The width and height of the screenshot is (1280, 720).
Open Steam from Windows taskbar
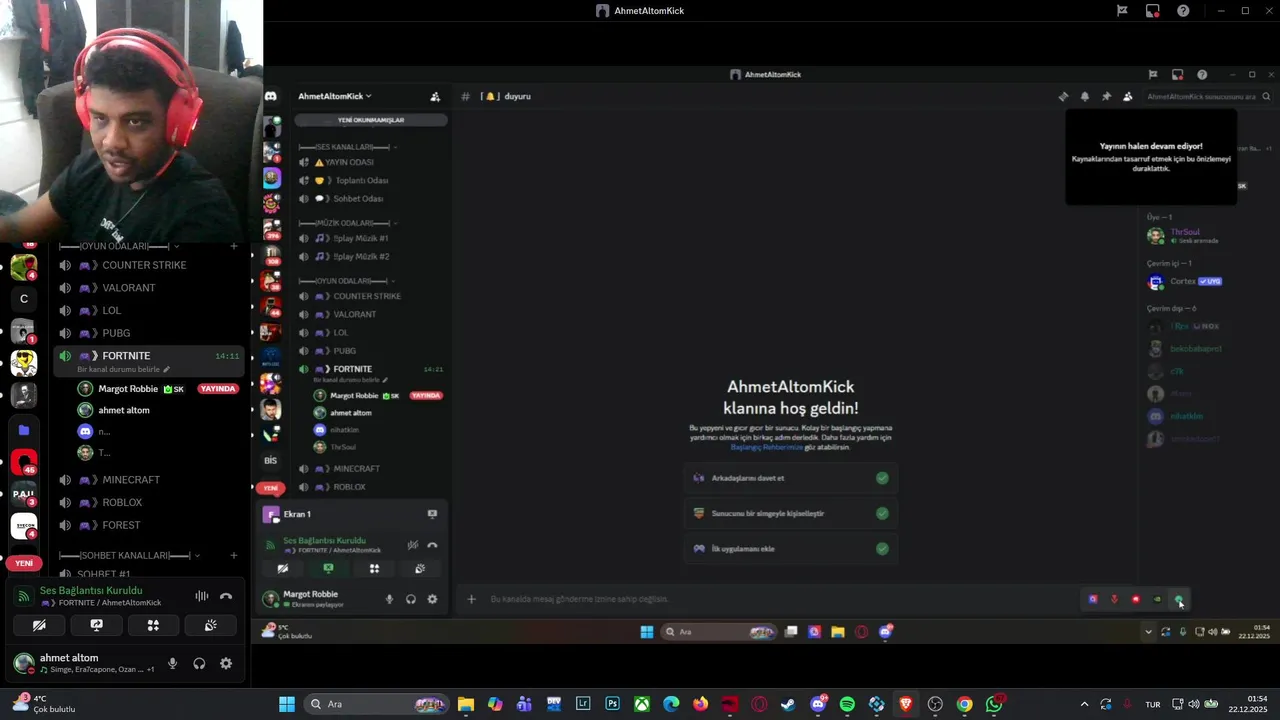point(788,704)
